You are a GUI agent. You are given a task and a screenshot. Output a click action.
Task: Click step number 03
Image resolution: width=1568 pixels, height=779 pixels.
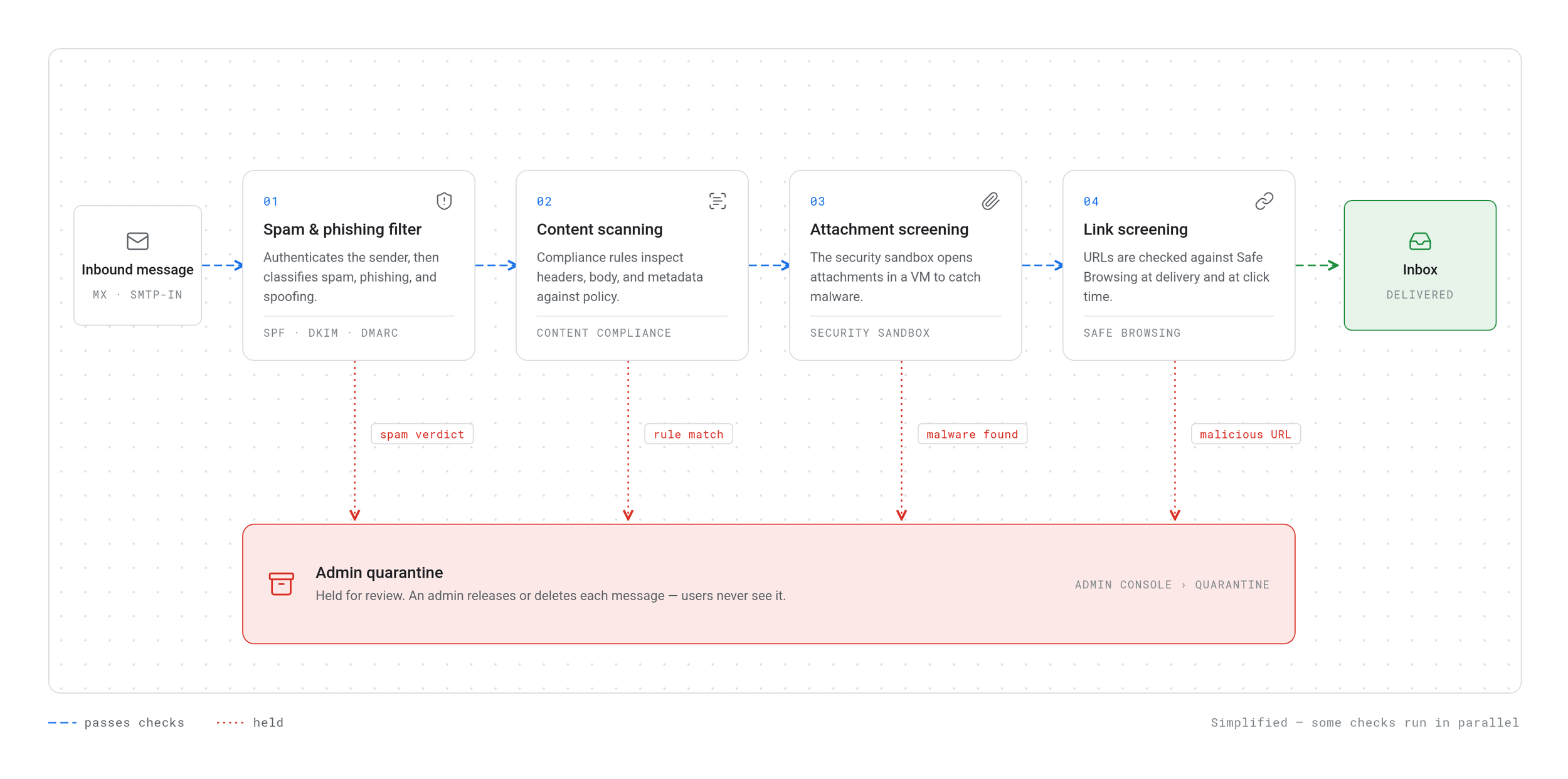(x=817, y=201)
